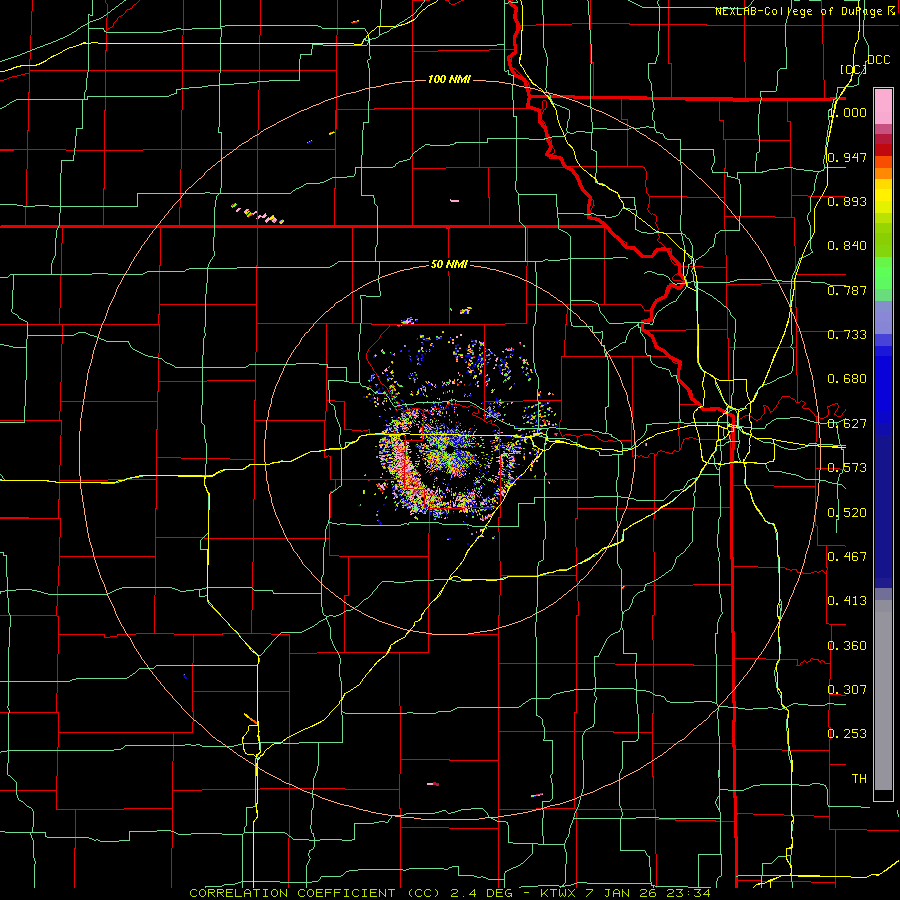
Task: Select the 0.360 legend value
Action: click(x=847, y=645)
